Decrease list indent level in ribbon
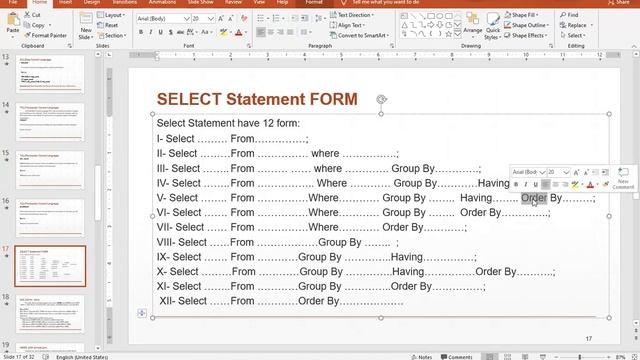Screen dimensions: 640x360 click(x=295, y=19)
